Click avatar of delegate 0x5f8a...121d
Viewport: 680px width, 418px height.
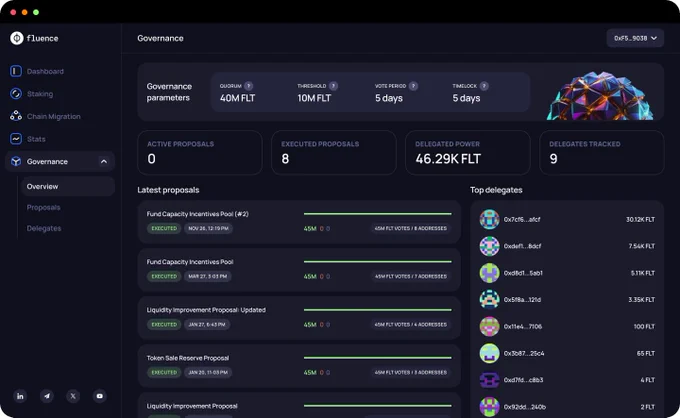coord(489,300)
